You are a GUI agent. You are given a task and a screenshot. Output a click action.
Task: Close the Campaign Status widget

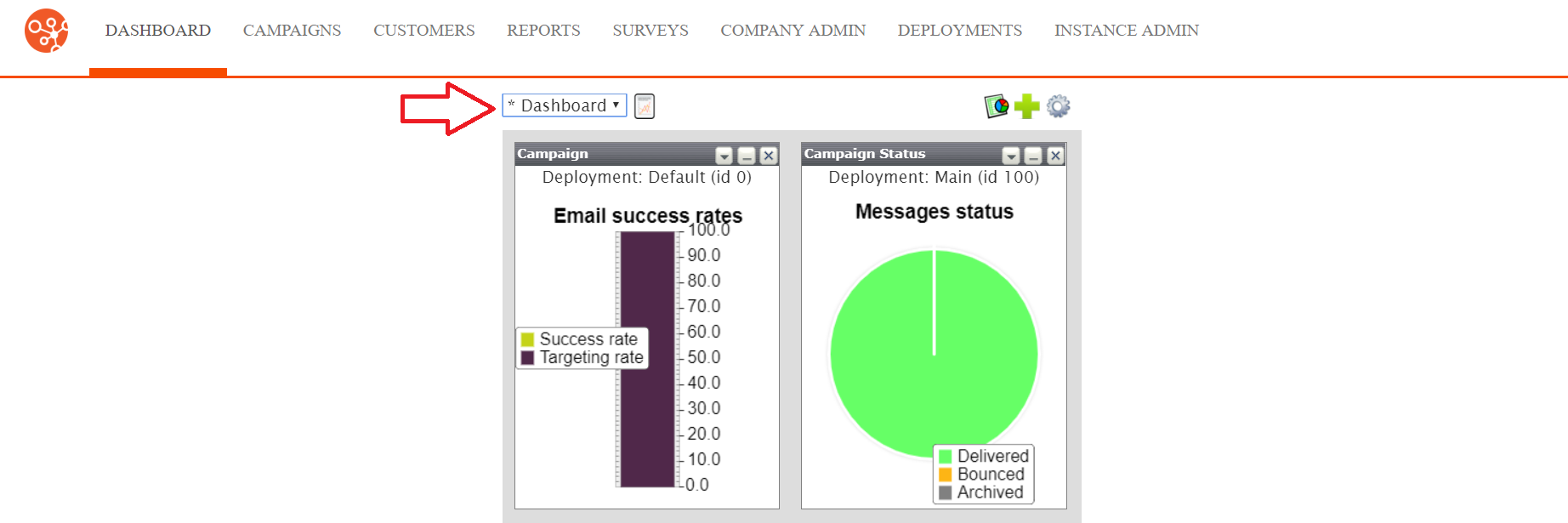click(1055, 156)
